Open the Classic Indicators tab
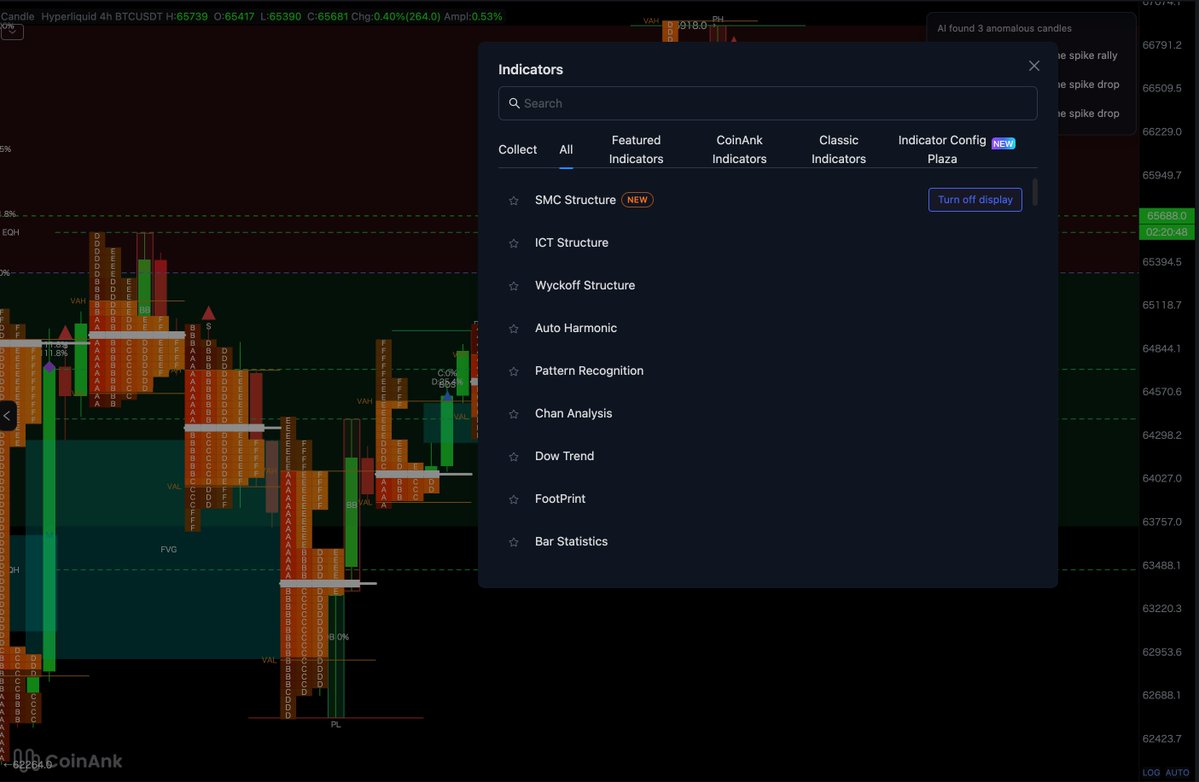 tap(839, 149)
